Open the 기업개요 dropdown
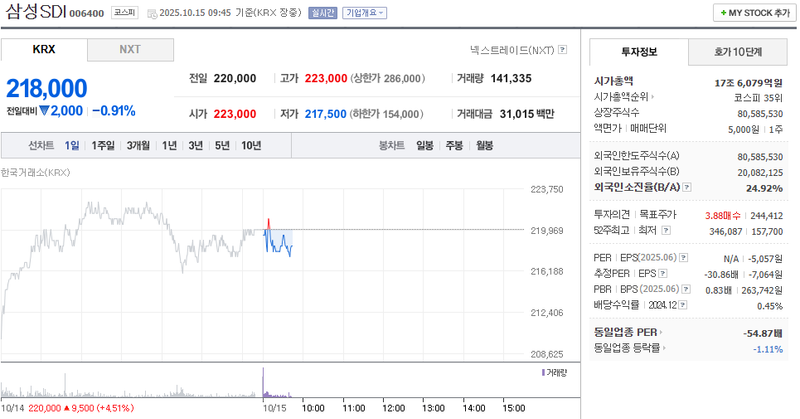 pos(364,14)
